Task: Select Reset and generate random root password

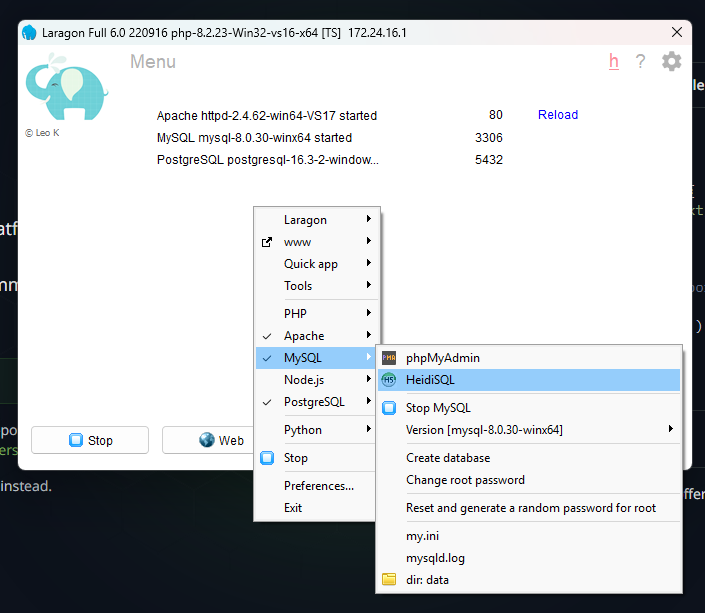Action: [529, 508]
